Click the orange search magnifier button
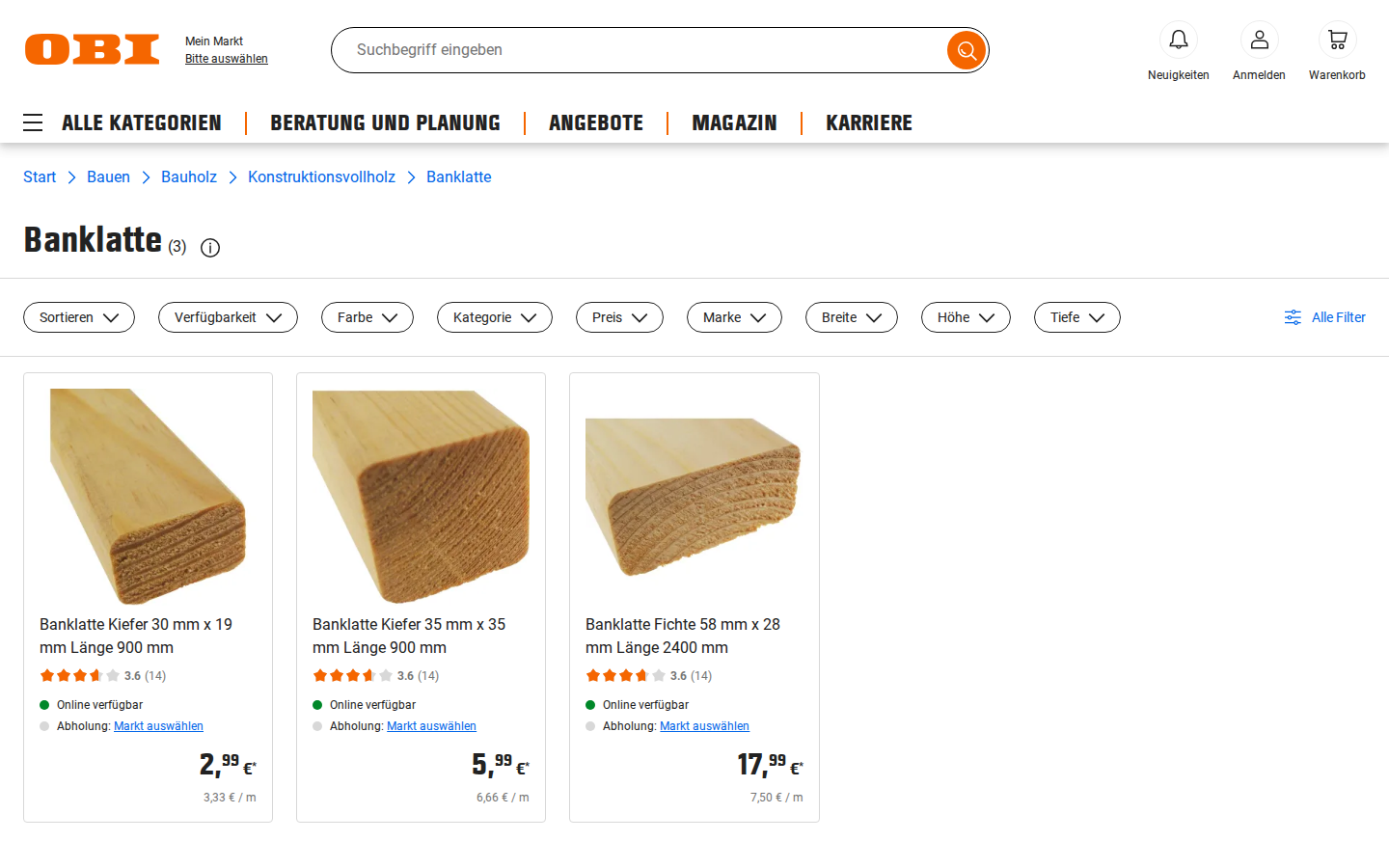The image size is (1389, 868). 966,50
